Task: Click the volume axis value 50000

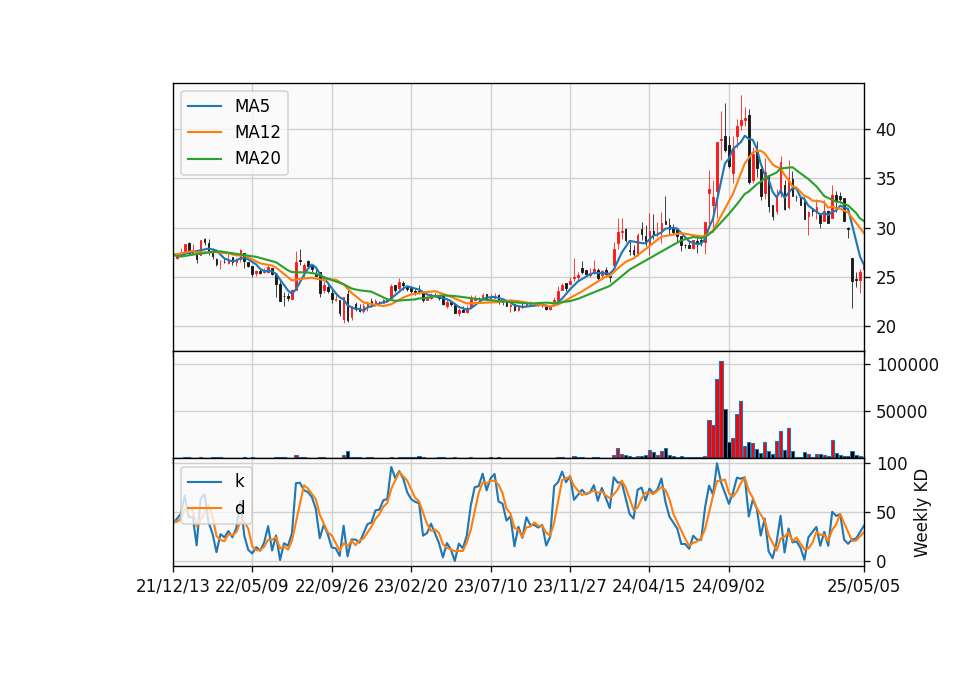Action: tap(901, 412)
